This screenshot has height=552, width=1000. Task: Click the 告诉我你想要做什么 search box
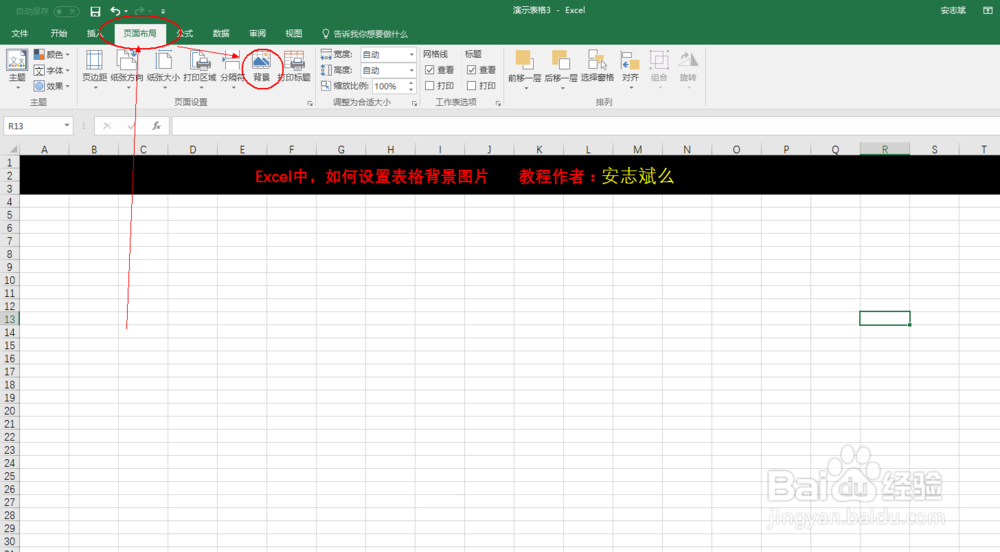(x=364, y=34)
